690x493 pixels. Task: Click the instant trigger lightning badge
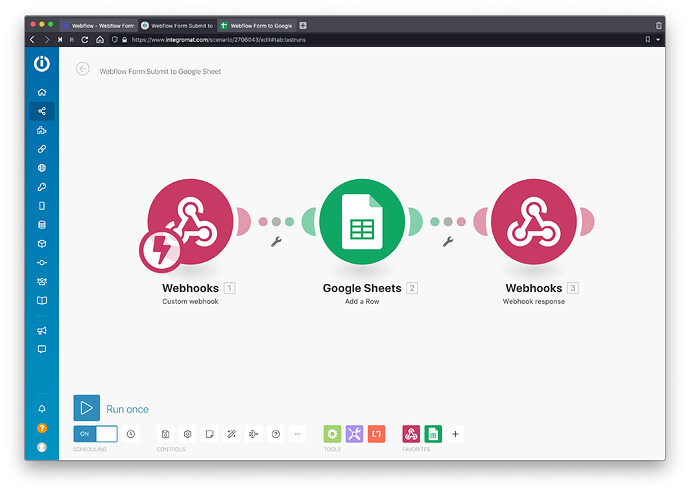pyautogui.click(x=161, y=251)
